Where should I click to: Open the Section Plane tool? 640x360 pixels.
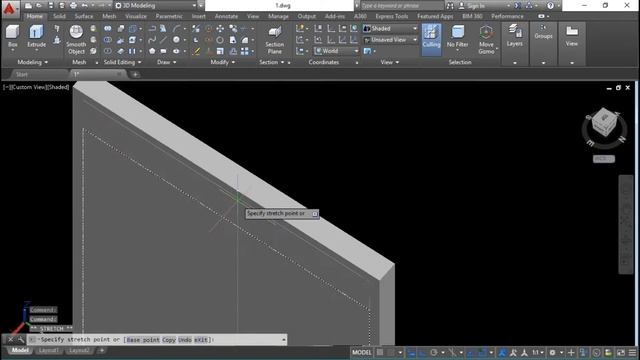(275, 40)
